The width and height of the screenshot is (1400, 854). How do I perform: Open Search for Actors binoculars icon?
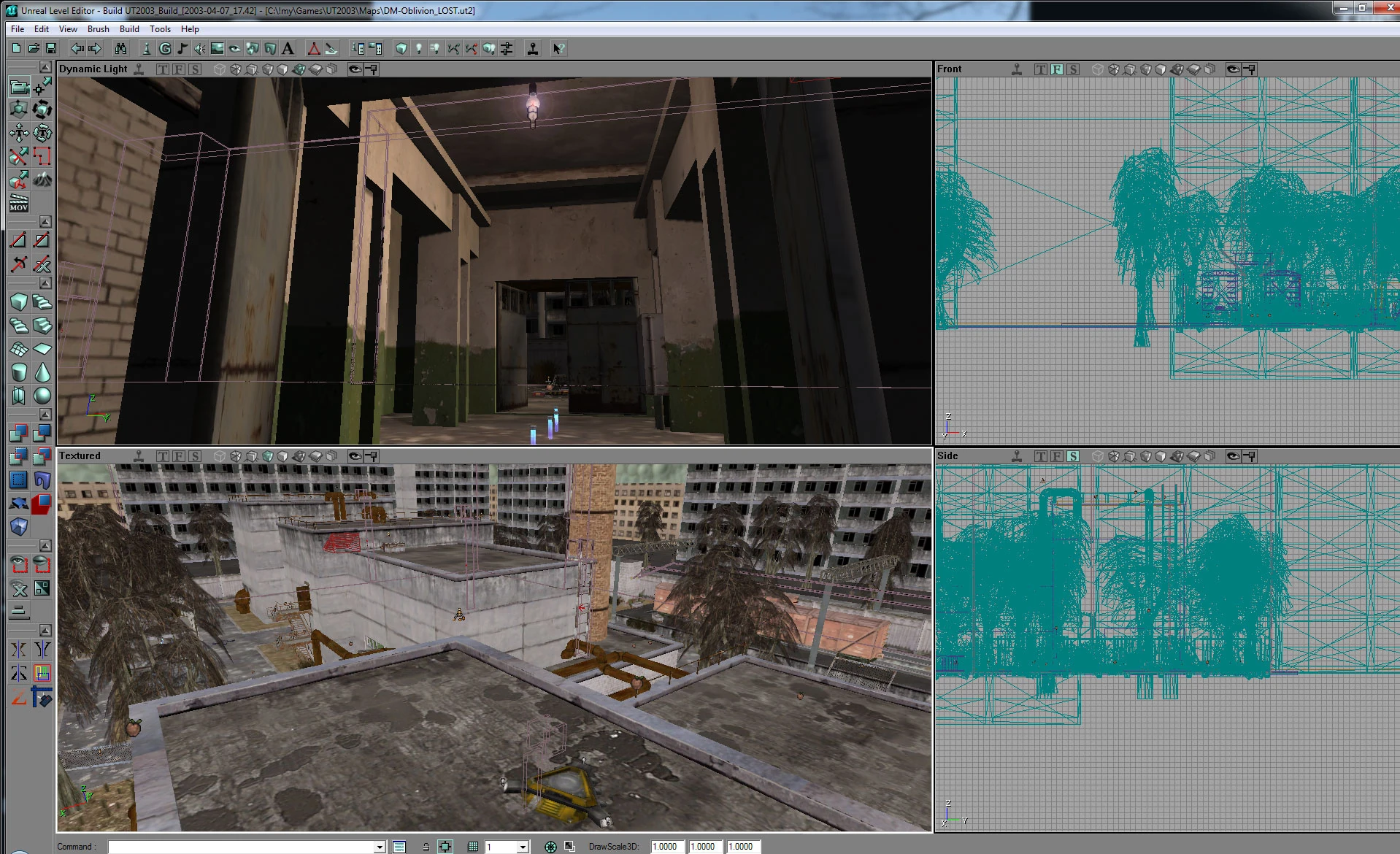[x=120, y=49]
